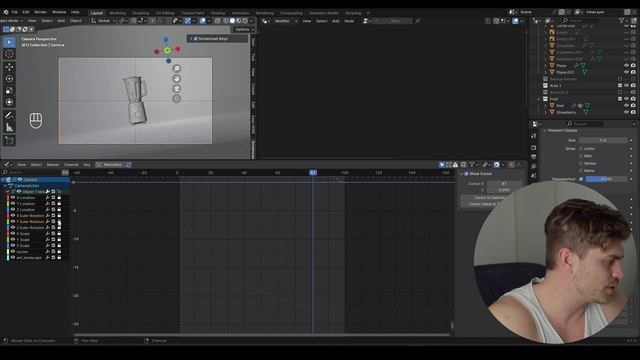Toggle Passepartout checkbox
The image size is (640, 360).
click(581, 179)
